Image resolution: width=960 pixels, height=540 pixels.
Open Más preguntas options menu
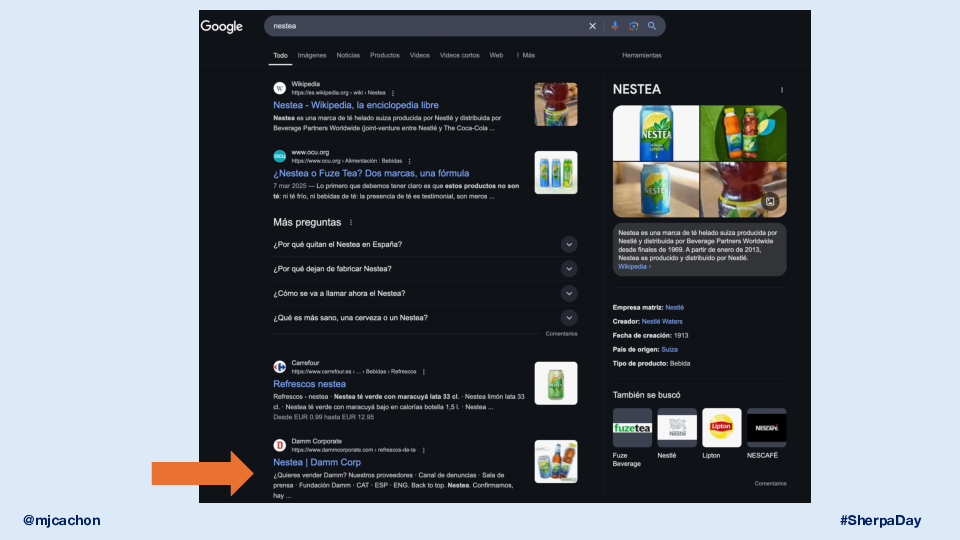(x=351, y=222)
